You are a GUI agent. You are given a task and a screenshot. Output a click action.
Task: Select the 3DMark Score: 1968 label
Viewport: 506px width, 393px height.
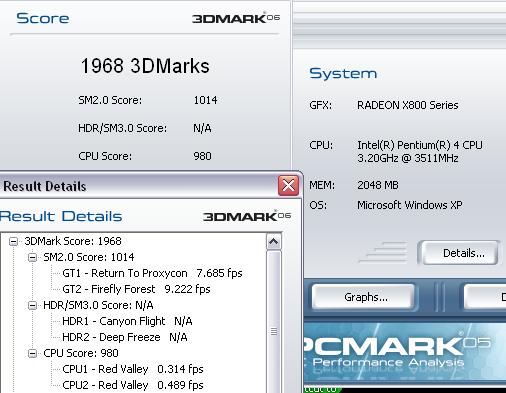(73, 241)
